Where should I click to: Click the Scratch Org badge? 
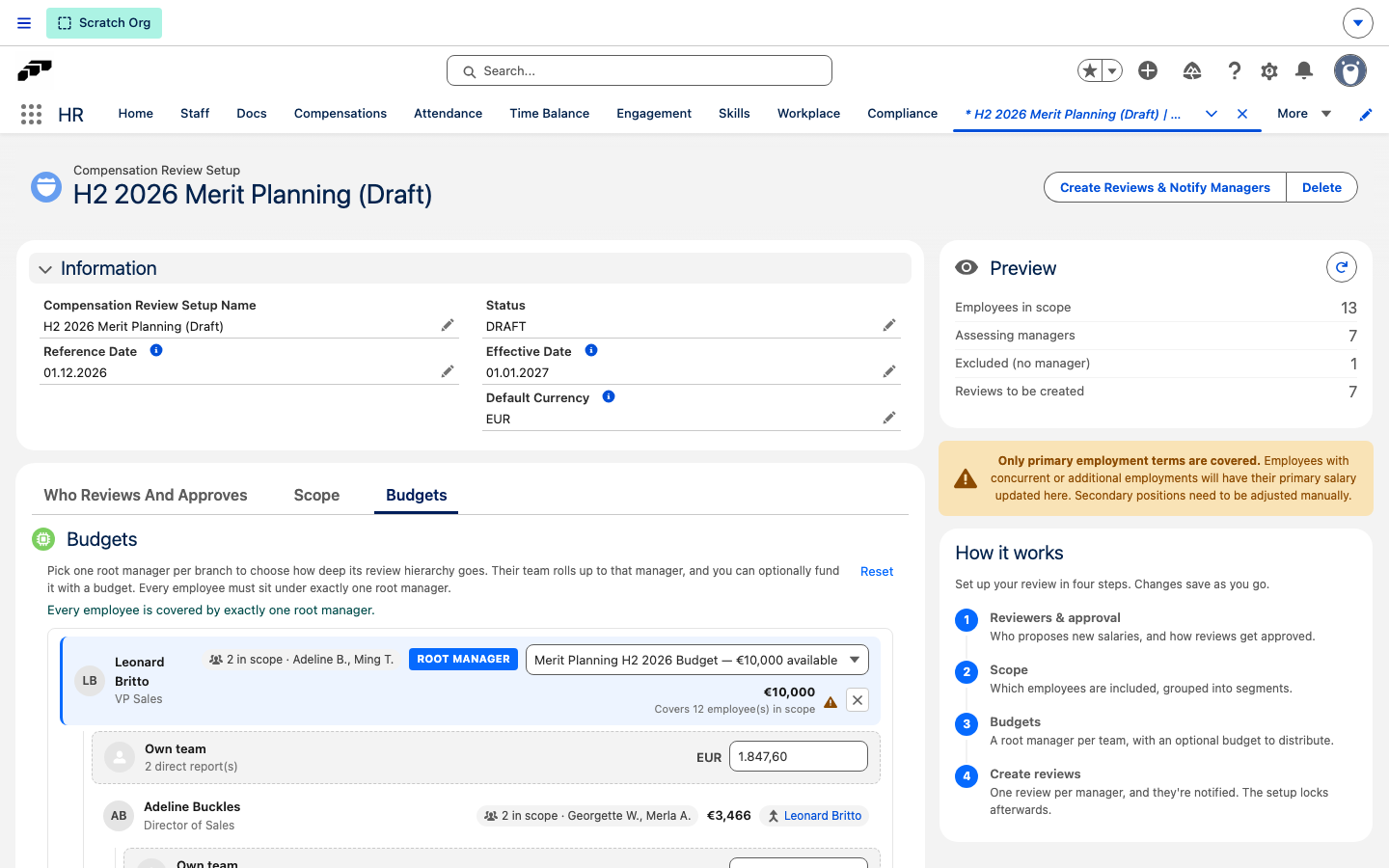(x=104, y=23)
